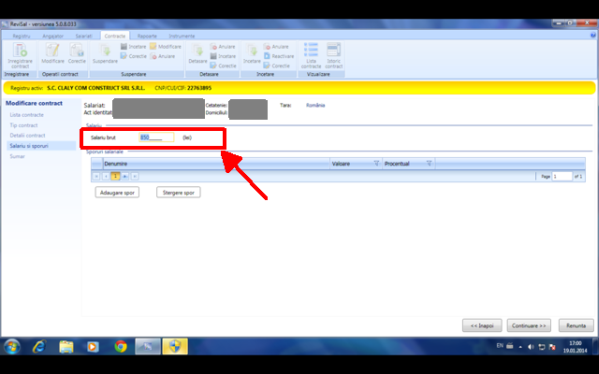Select Salariu si sporuri wizard step
The height and width of the screenshot is (374, 599).
click(x=41, y=146)
